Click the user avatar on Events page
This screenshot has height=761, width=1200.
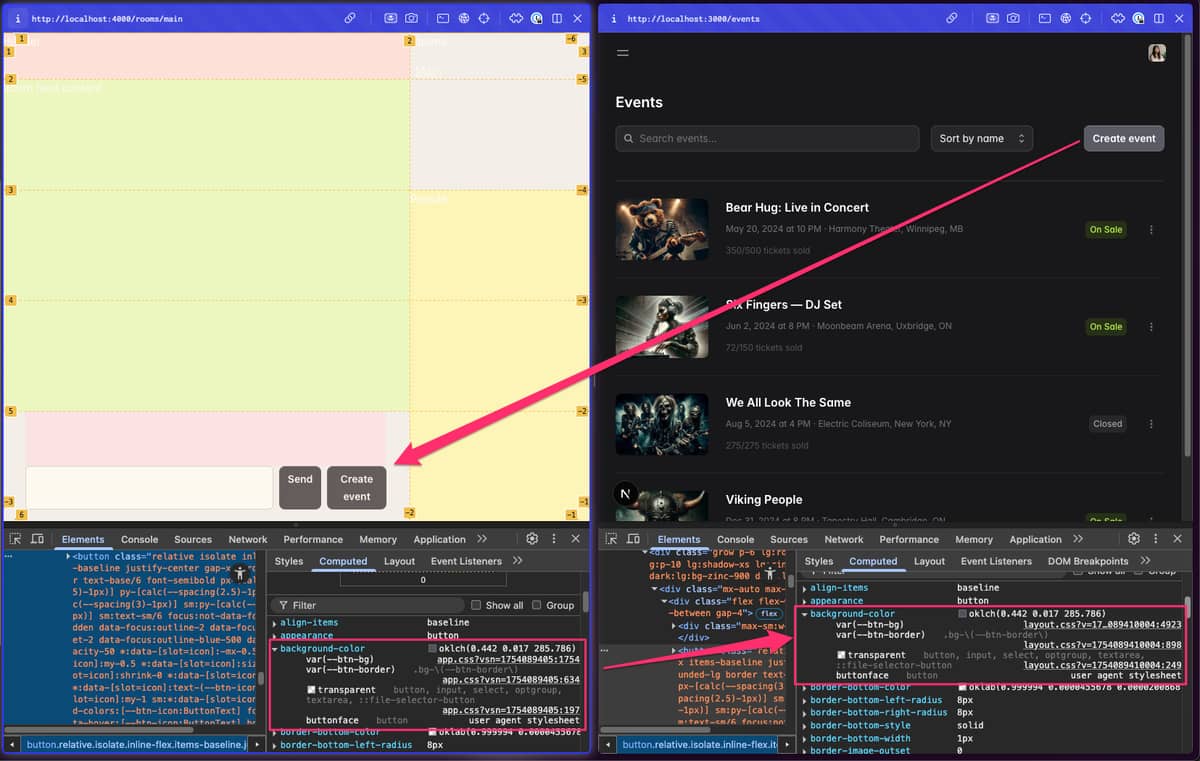pyautogui.click(x=1157, y=53)
